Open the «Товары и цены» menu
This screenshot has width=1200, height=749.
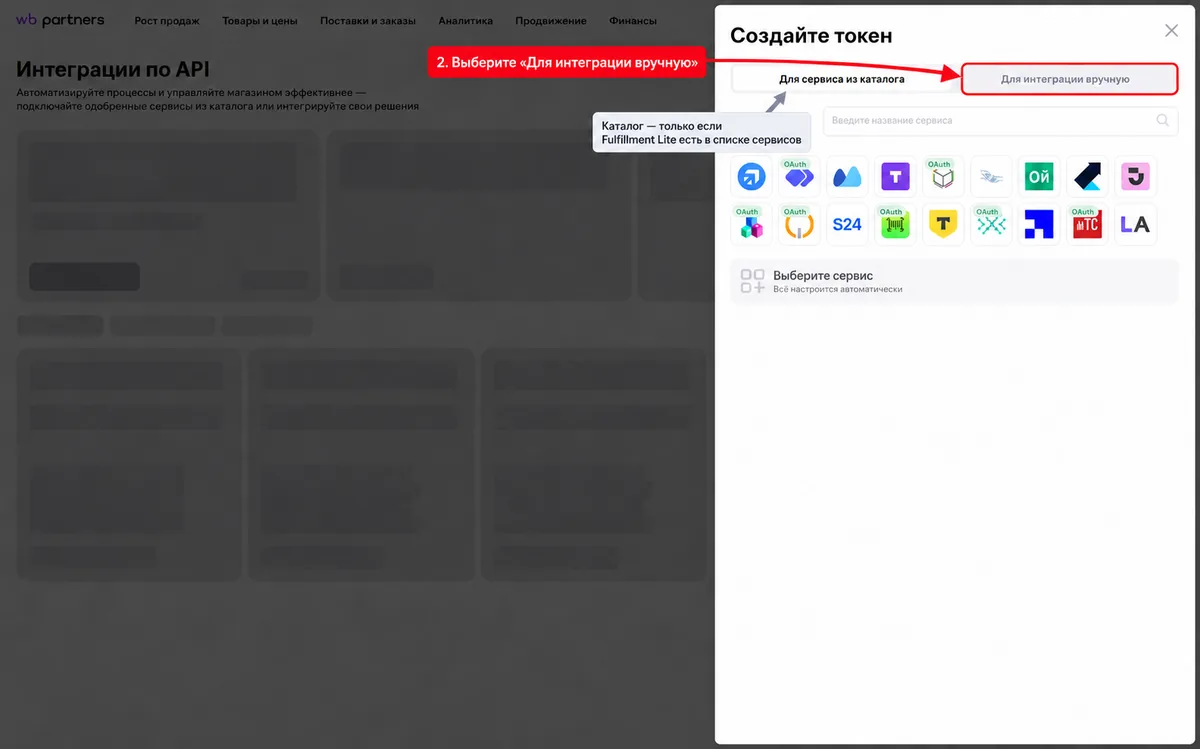pos(260,20)
